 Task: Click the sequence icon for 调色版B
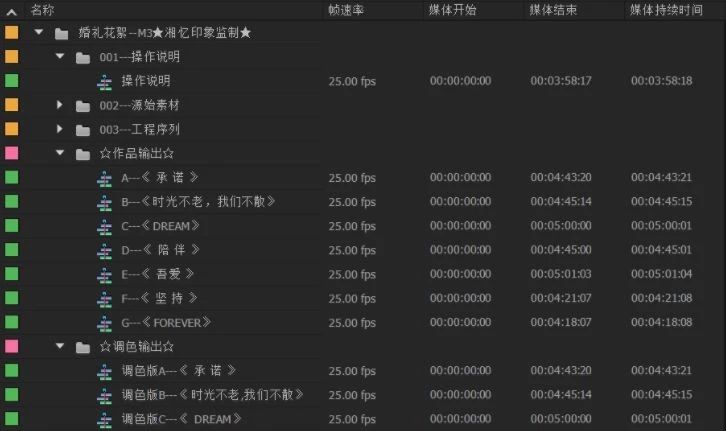(x=105, y=395)
